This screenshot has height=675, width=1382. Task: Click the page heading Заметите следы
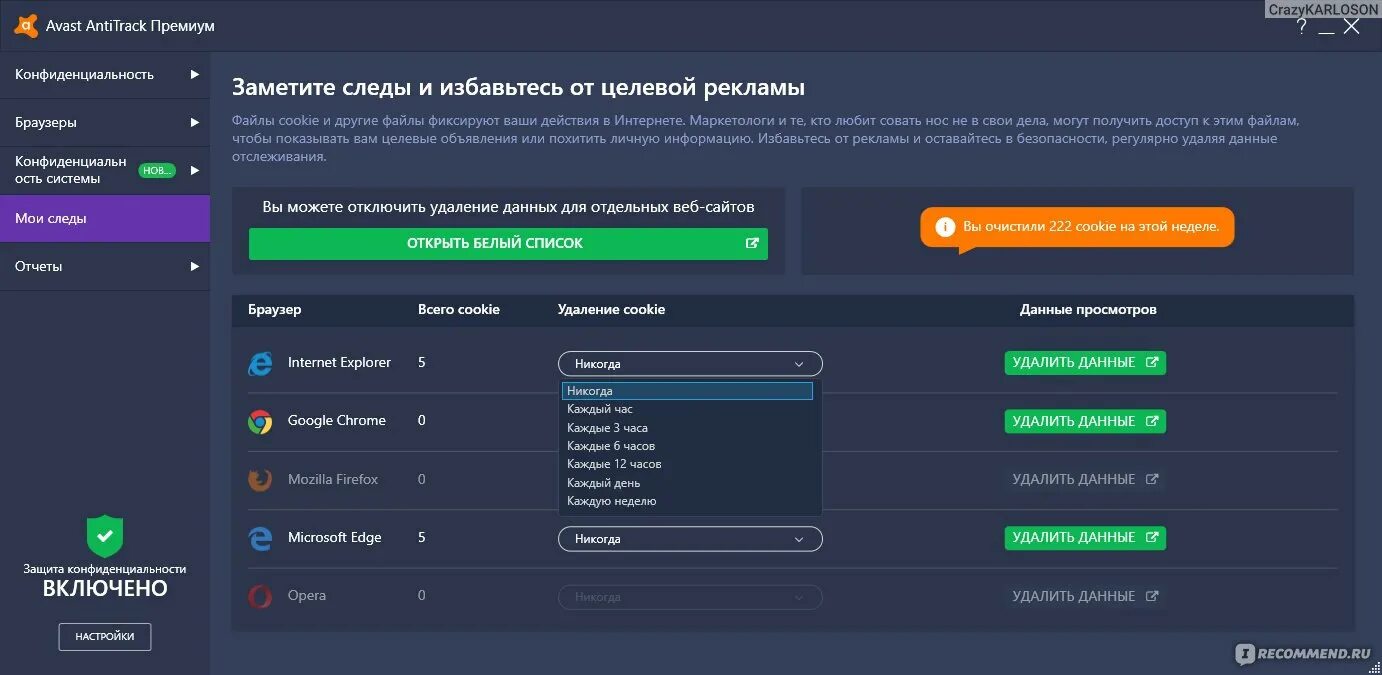coord(518,87)
